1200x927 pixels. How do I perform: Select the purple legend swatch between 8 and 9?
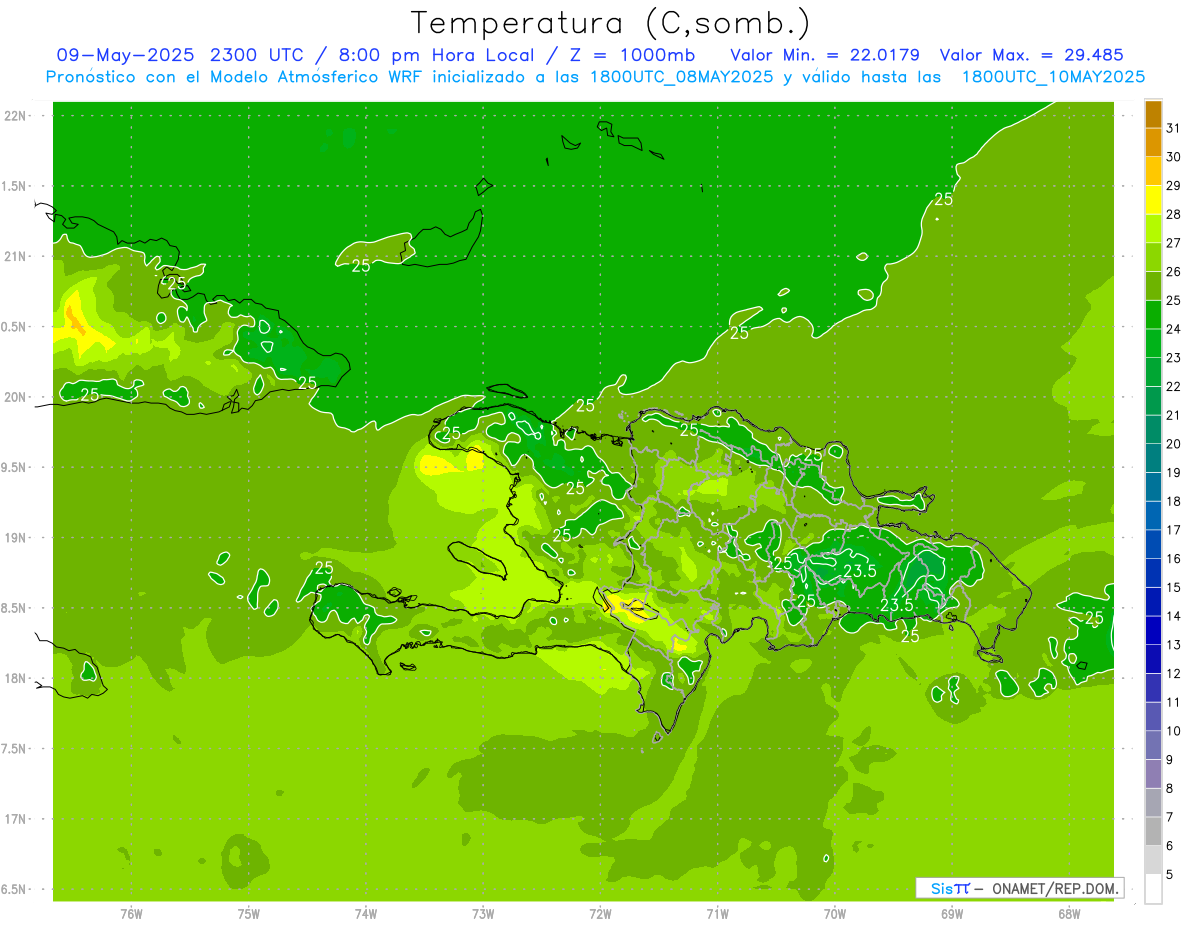(1153, 774)
